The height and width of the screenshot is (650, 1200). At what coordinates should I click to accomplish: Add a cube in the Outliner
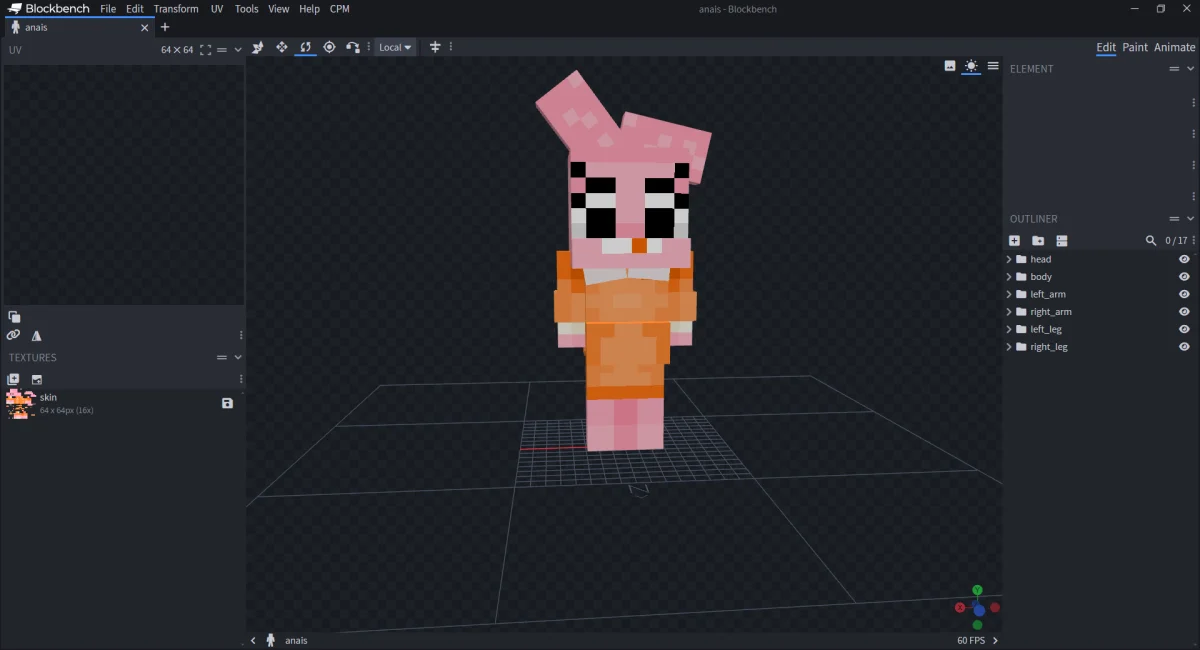point(1014,241)
